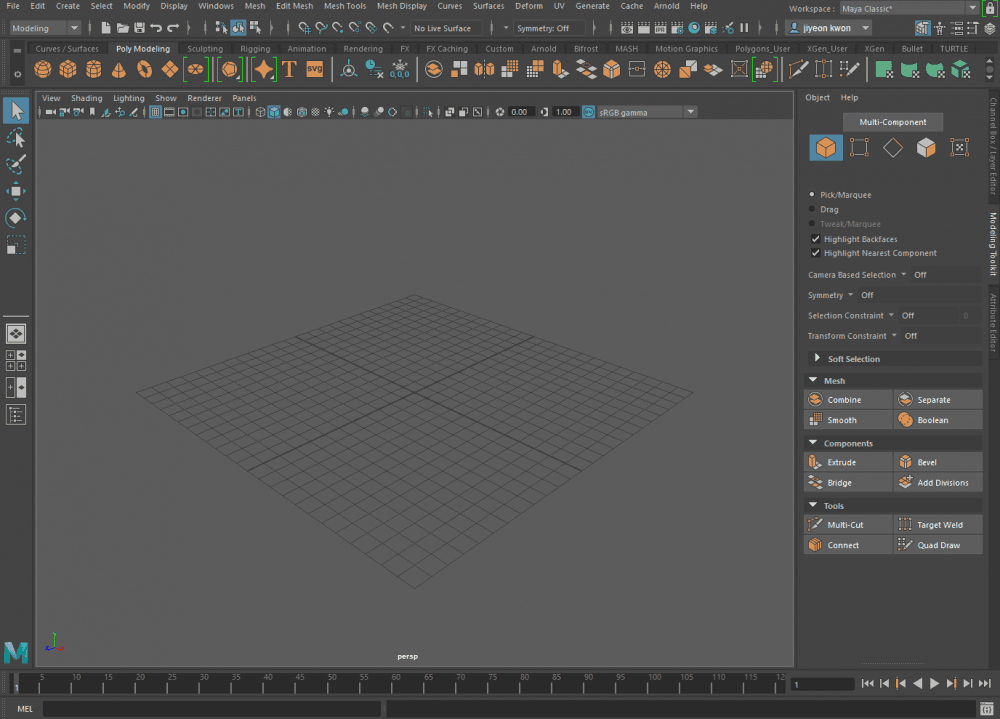Screen dimensions: 1000x719
Task: Activate the Lasso select tool
Action: pyautogui.click(x=16, y=138)
